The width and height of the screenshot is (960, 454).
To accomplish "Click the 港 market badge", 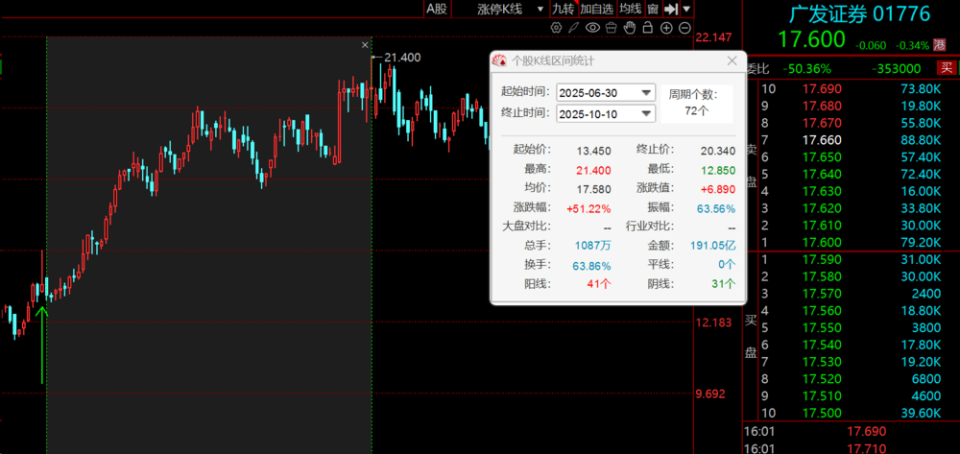I will pyautogui.click(x=939, y=44).
